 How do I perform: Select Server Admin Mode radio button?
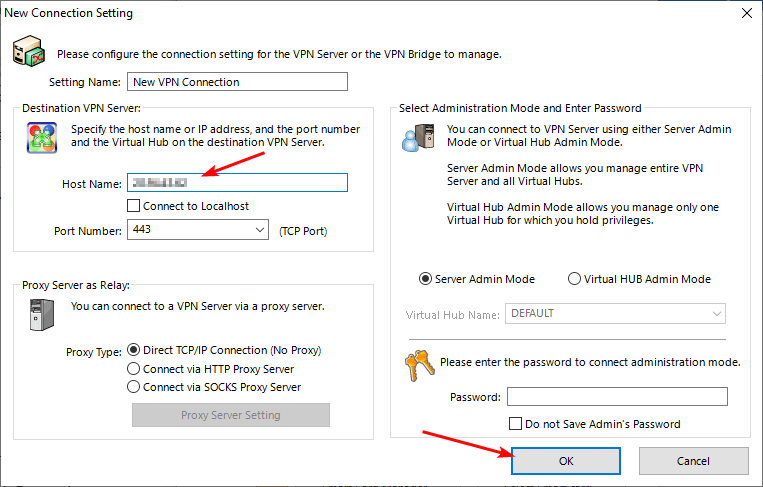[x=426, y=279]
